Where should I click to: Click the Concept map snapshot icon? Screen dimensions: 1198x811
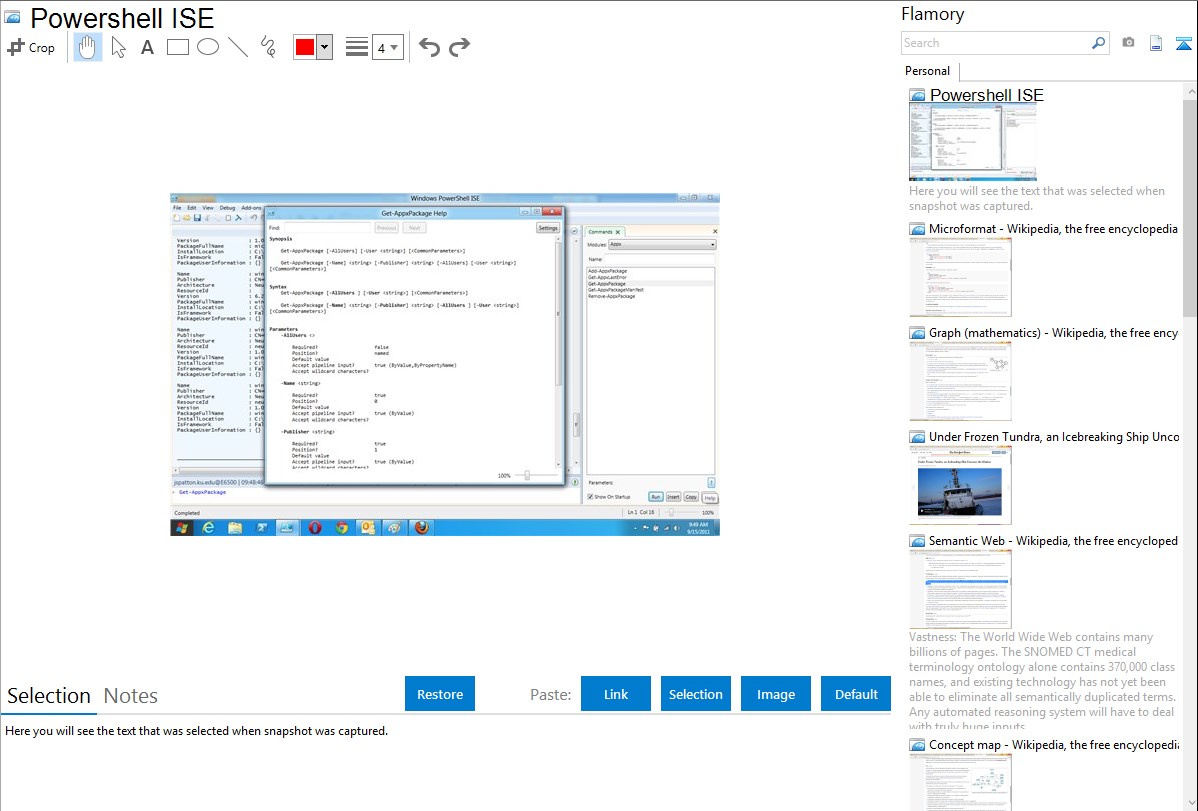tap(917, 744)
